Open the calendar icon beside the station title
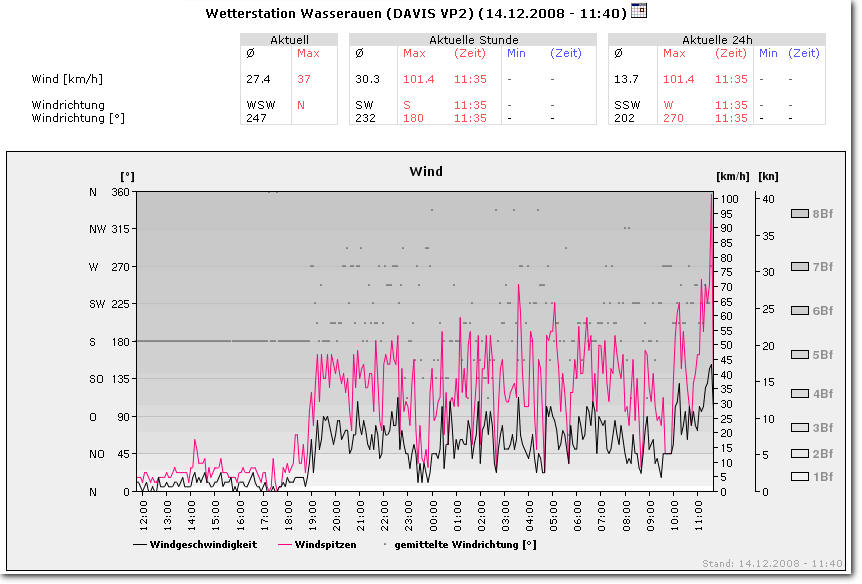Image resolution: width=862 pixels, height=584 pixels. click(639, 11)
